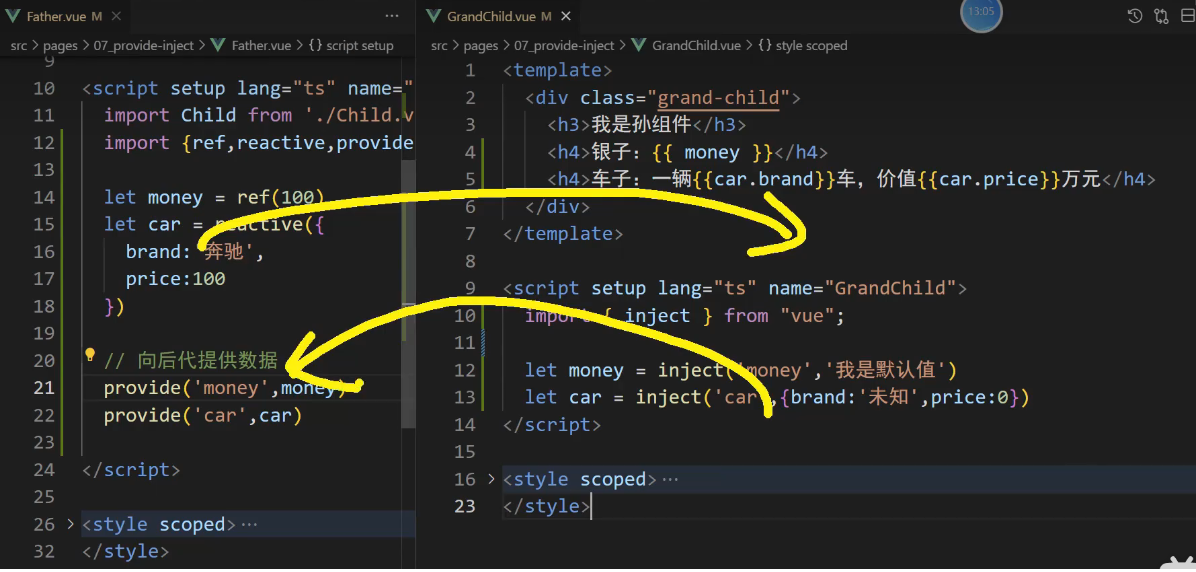Screen dimensions: 1196x572
Task: Click 'provide' call on Father.vue line 22
Action: [x=143, y=416]
